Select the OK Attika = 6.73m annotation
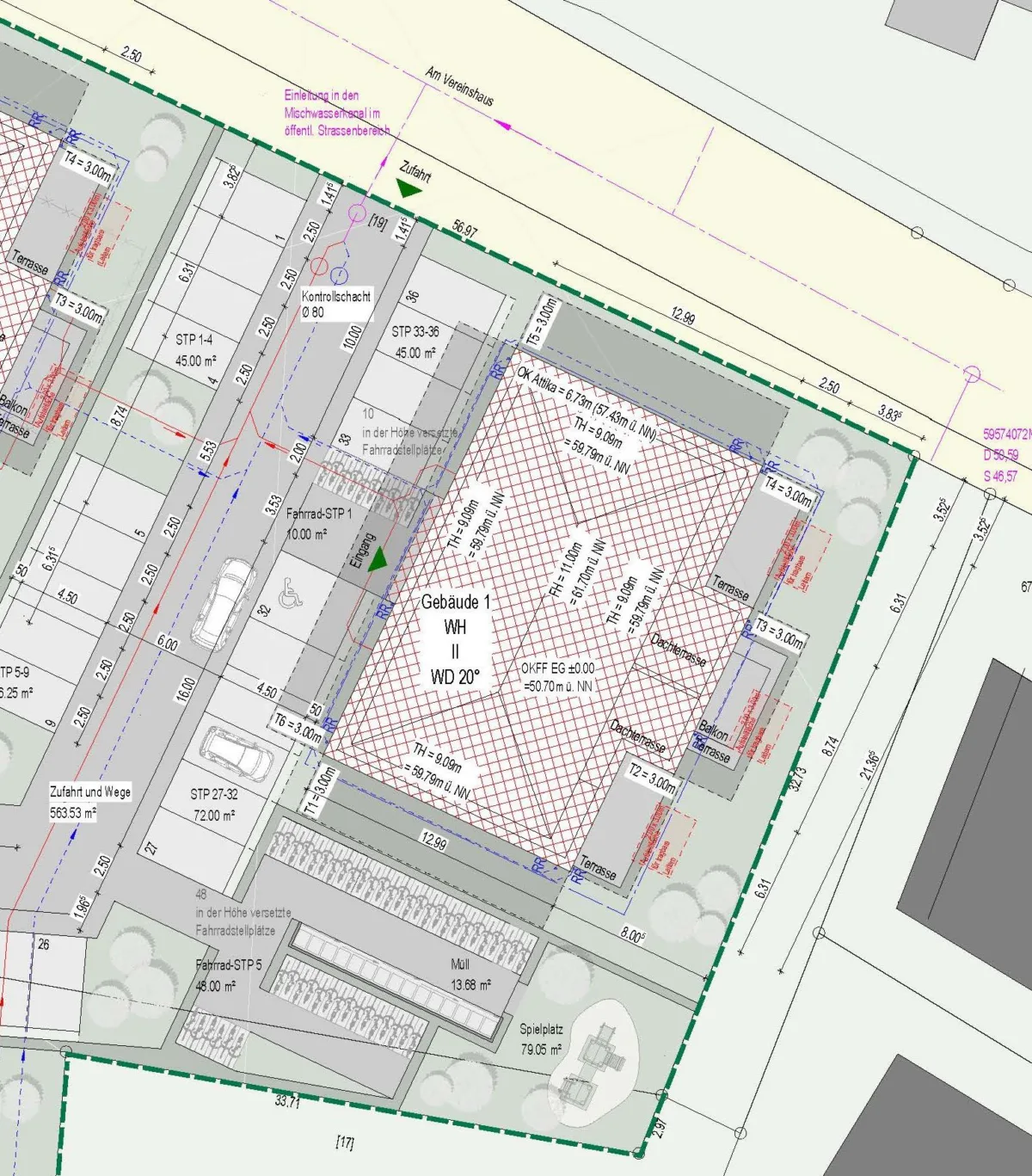Image resolution: width=1032 pixels, height=1176 pixels. [587, 405]
